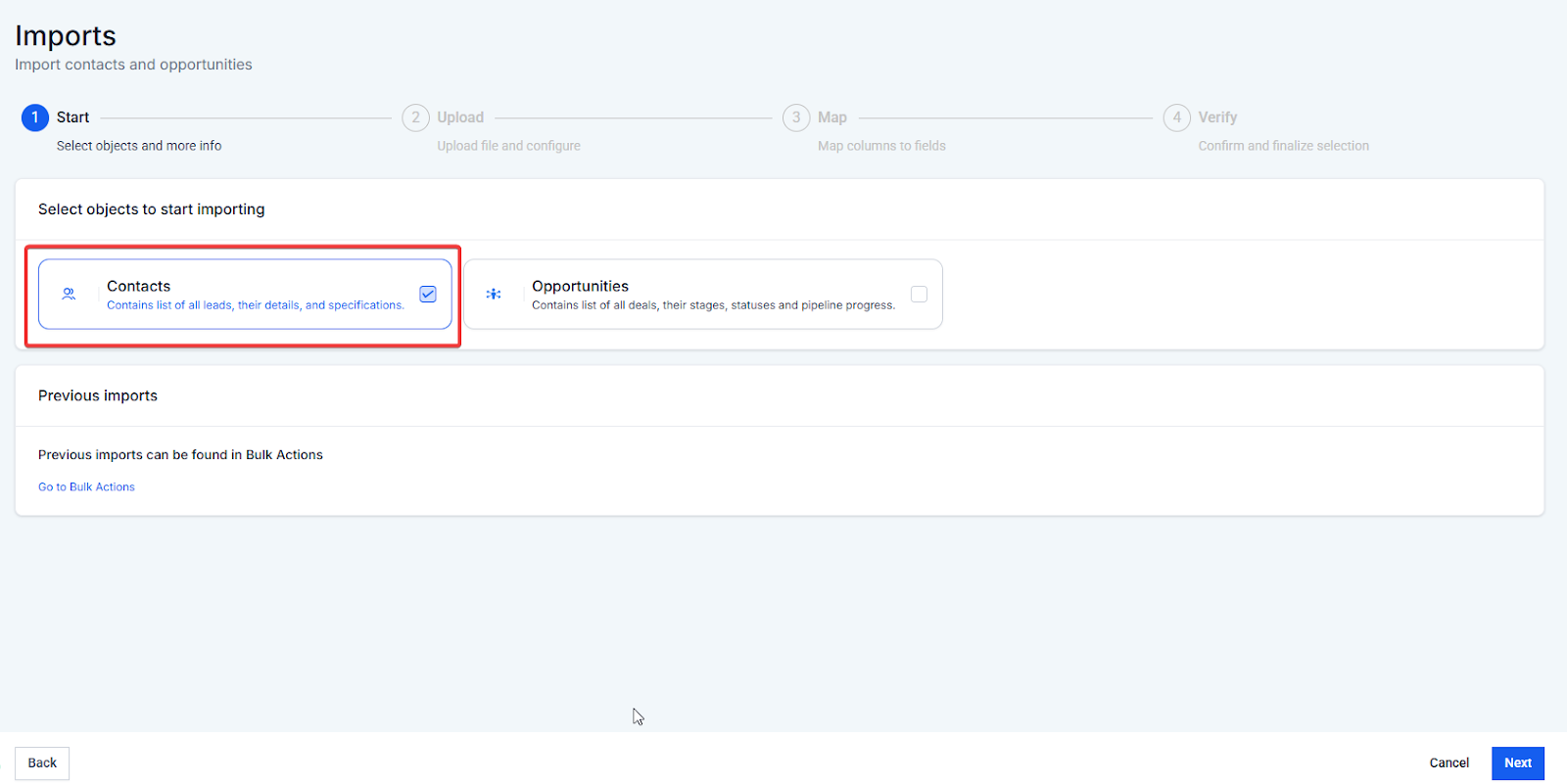1567x784 pixels.
Task: Click "Map columns to fields" text
Action: [x=881, y=146]
